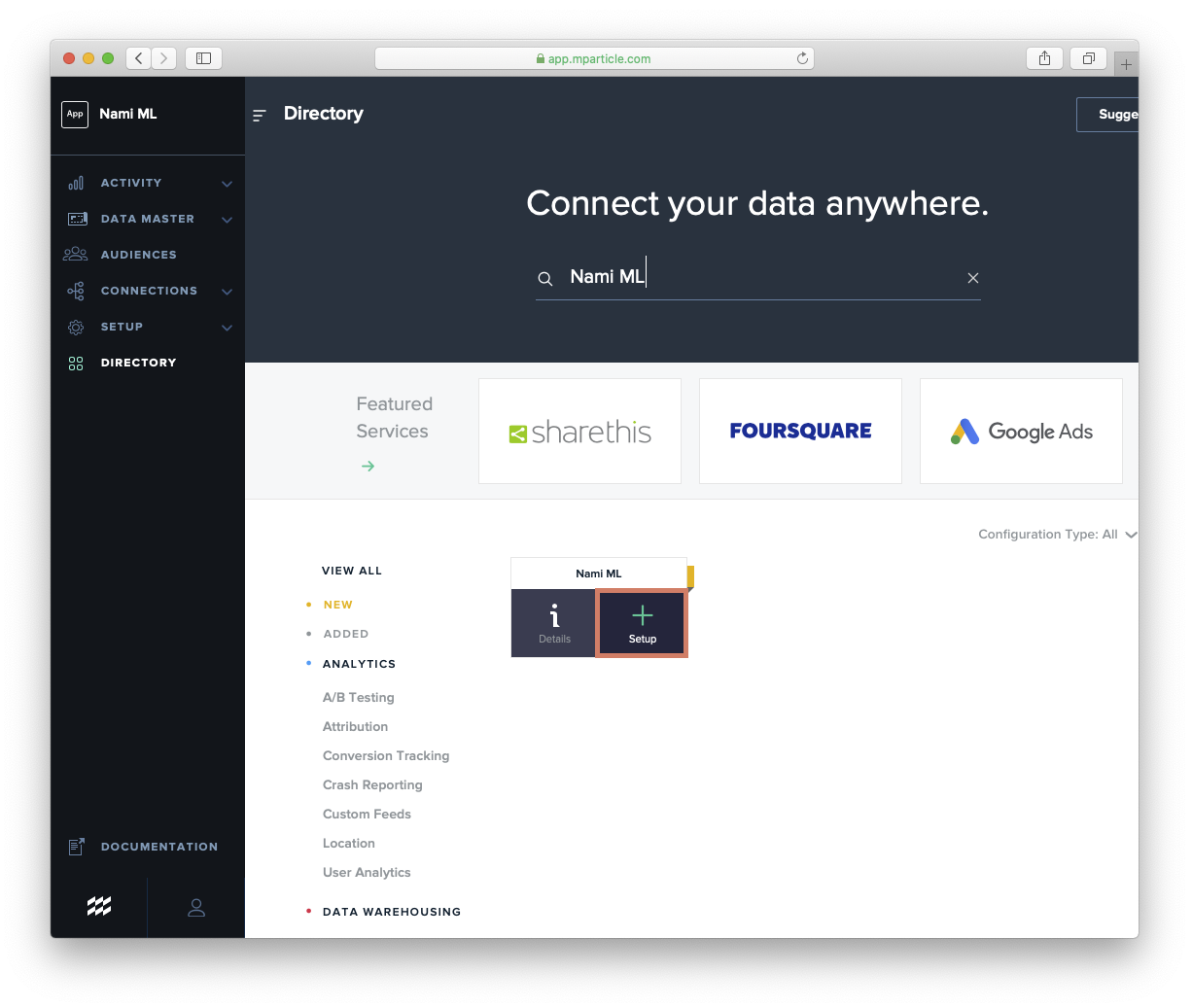
Task: Click the Nami ML workspace name
Action: tap(128, 114)
